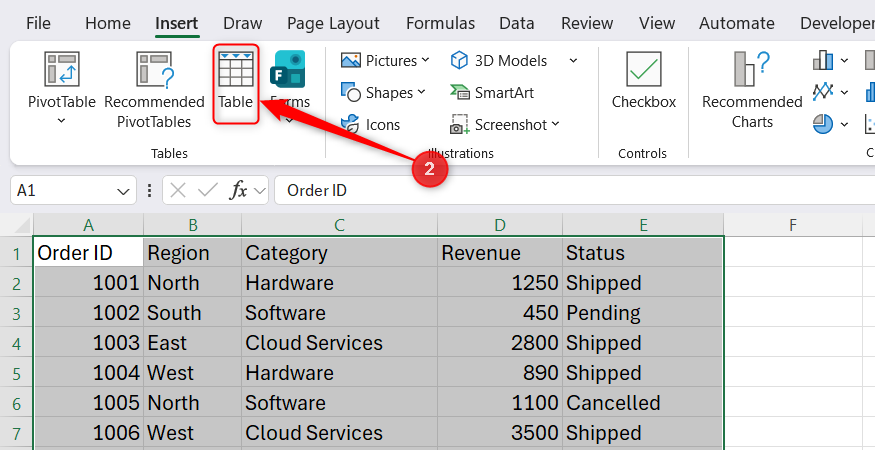The width and height of the screenshot is (875, 450).
Task: Select row 4 header
Action: tap(16, 343)
